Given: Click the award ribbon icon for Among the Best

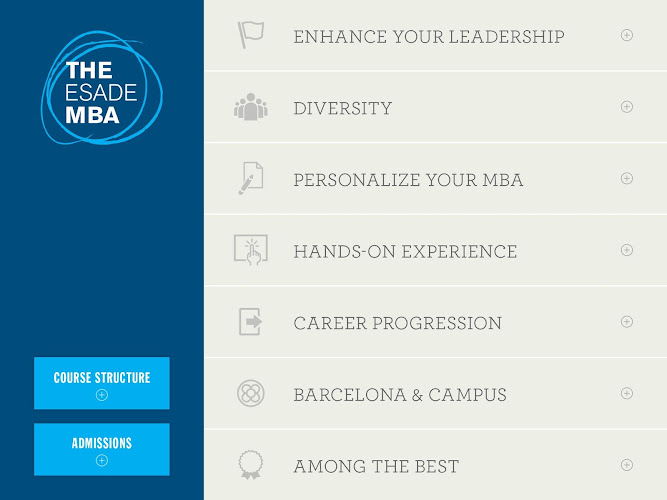Looking at the screenshot, I should (x=250, y=465).
